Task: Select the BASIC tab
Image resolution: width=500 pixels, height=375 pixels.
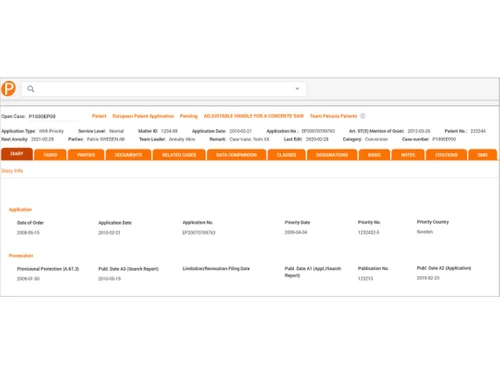Action: point(374,155)
